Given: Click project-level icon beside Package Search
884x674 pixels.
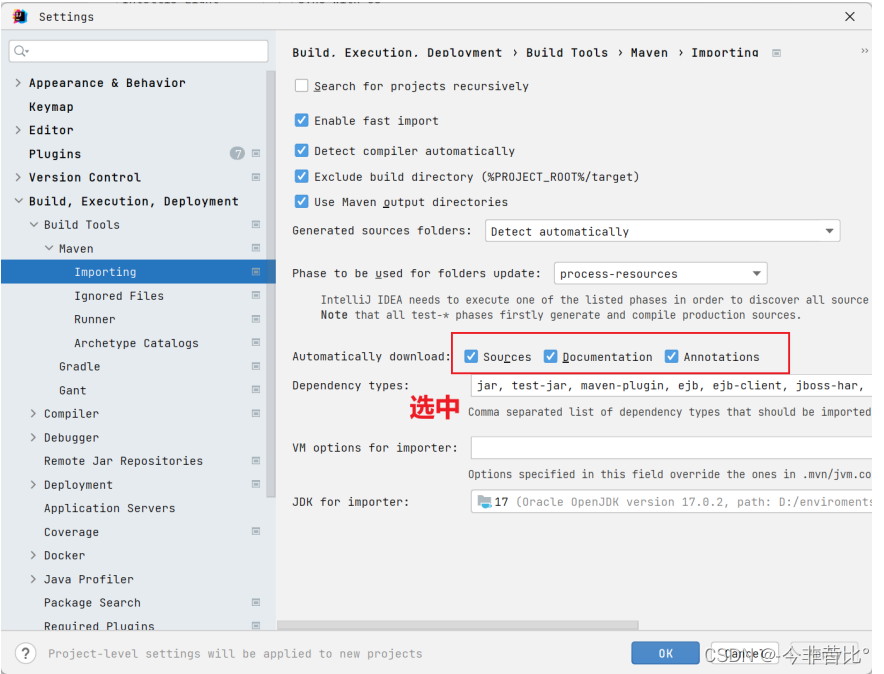Looking at the screenshot, I should (256, 602).
